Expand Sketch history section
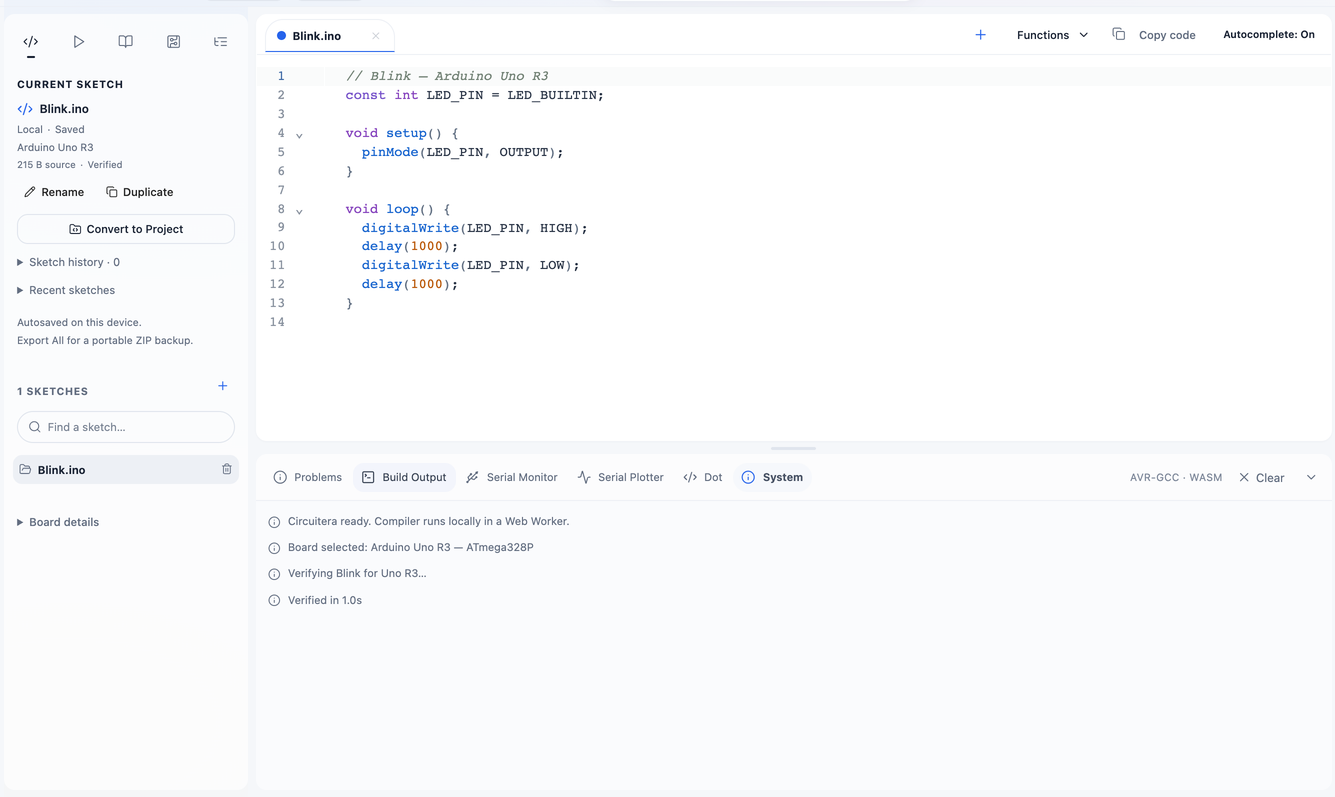The height and width of the screenshot is (797, 1335). (x=68, y=262)
